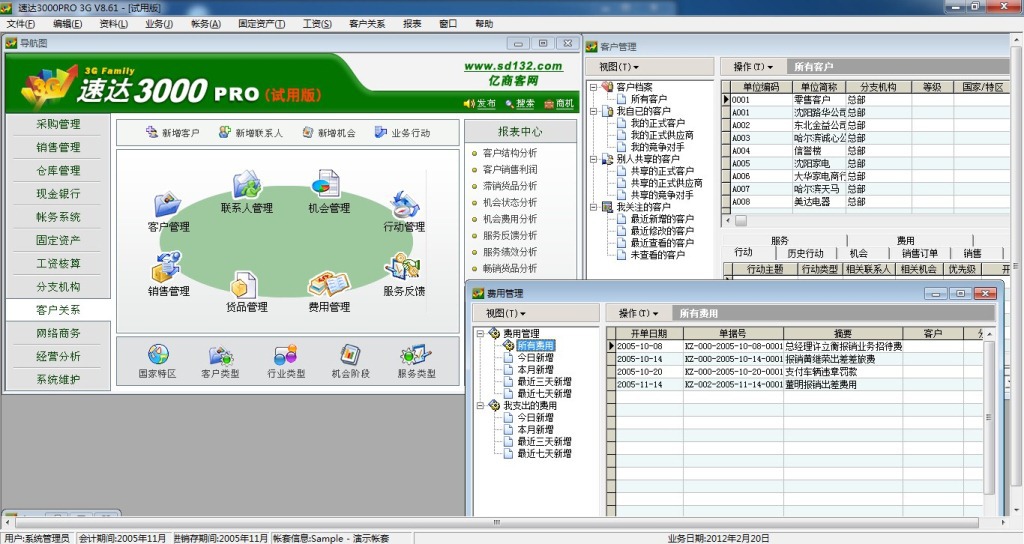The height and width of the screenshot is (544, 1024).
Task: Open the 资料(L) menu
Action: 114,24
